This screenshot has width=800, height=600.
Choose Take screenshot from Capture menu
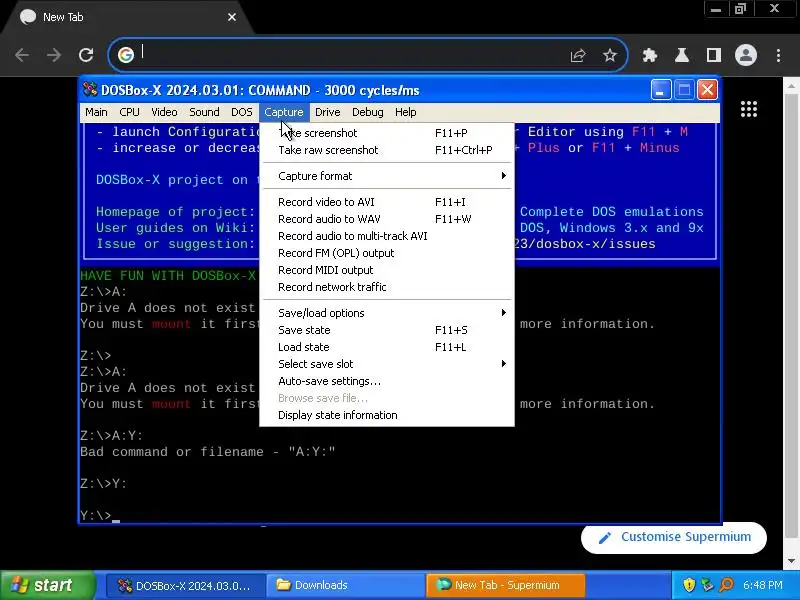tap(387, 133)
